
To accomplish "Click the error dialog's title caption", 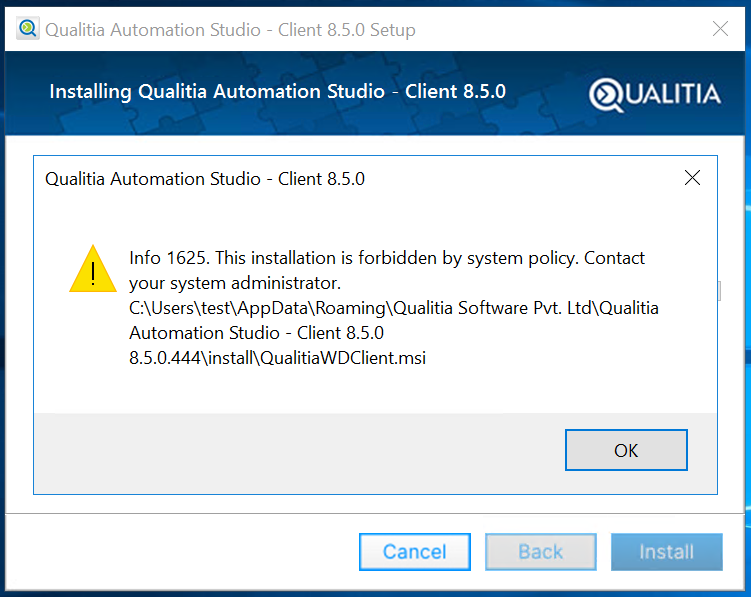I will click(x=205, y=180).
